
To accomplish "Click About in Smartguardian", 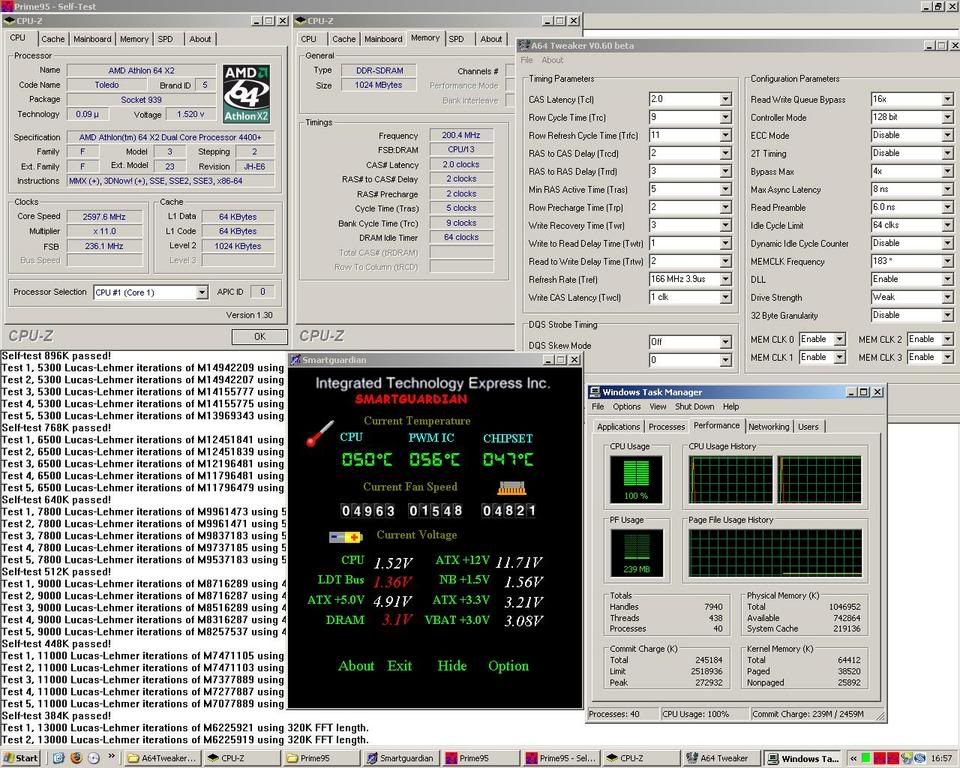I will tap(356, 666).
